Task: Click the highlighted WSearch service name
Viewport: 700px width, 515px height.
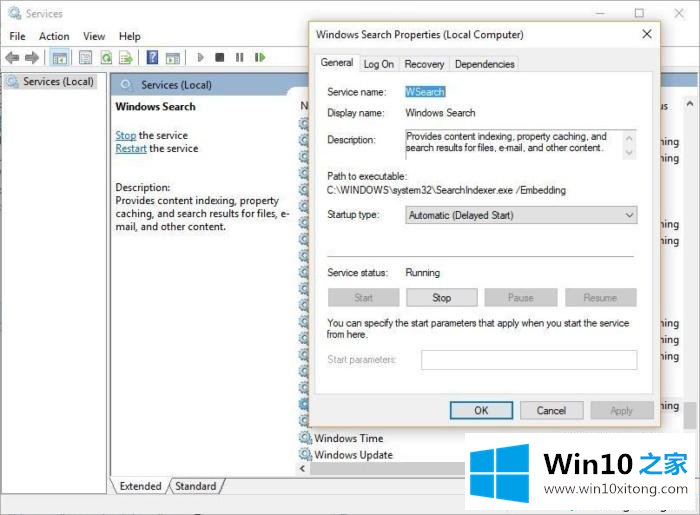Action: [x=425, y=92]
